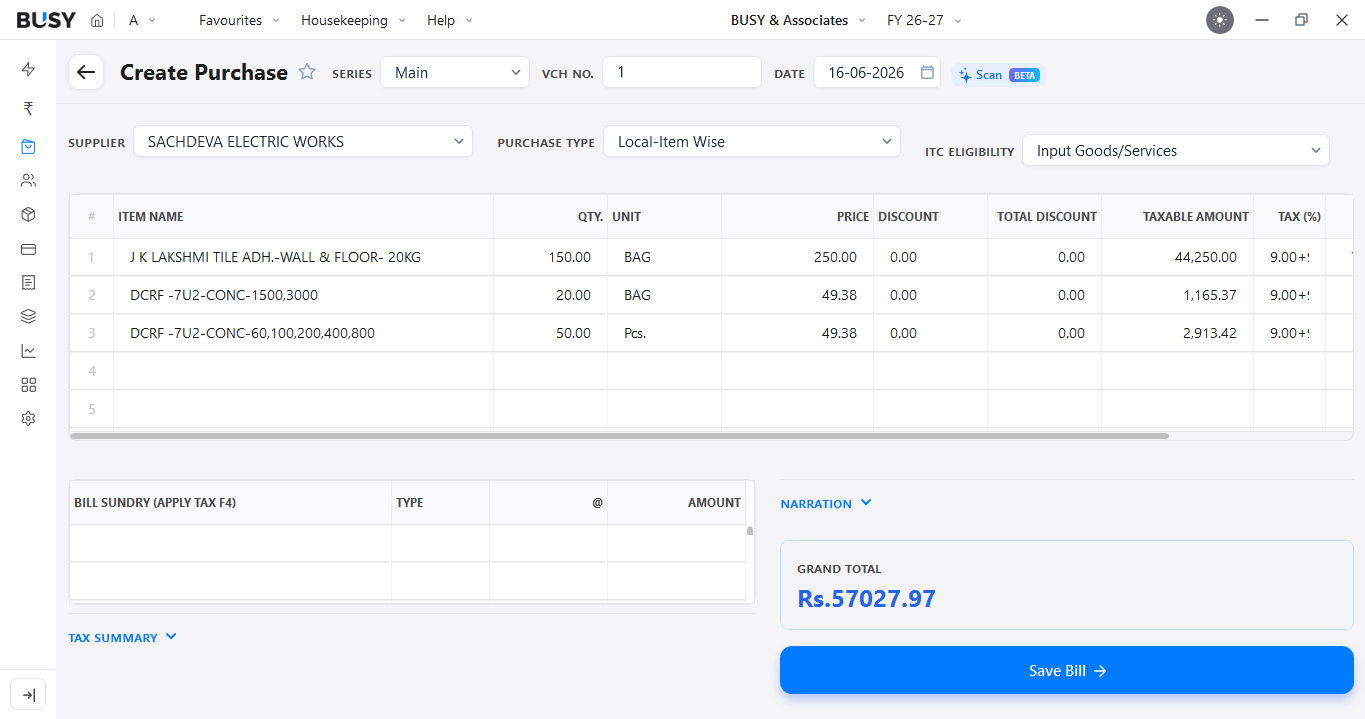Screen dimensions: 1365x719
Task: Open the calendar picker in date field
Action: coord(927,72)
